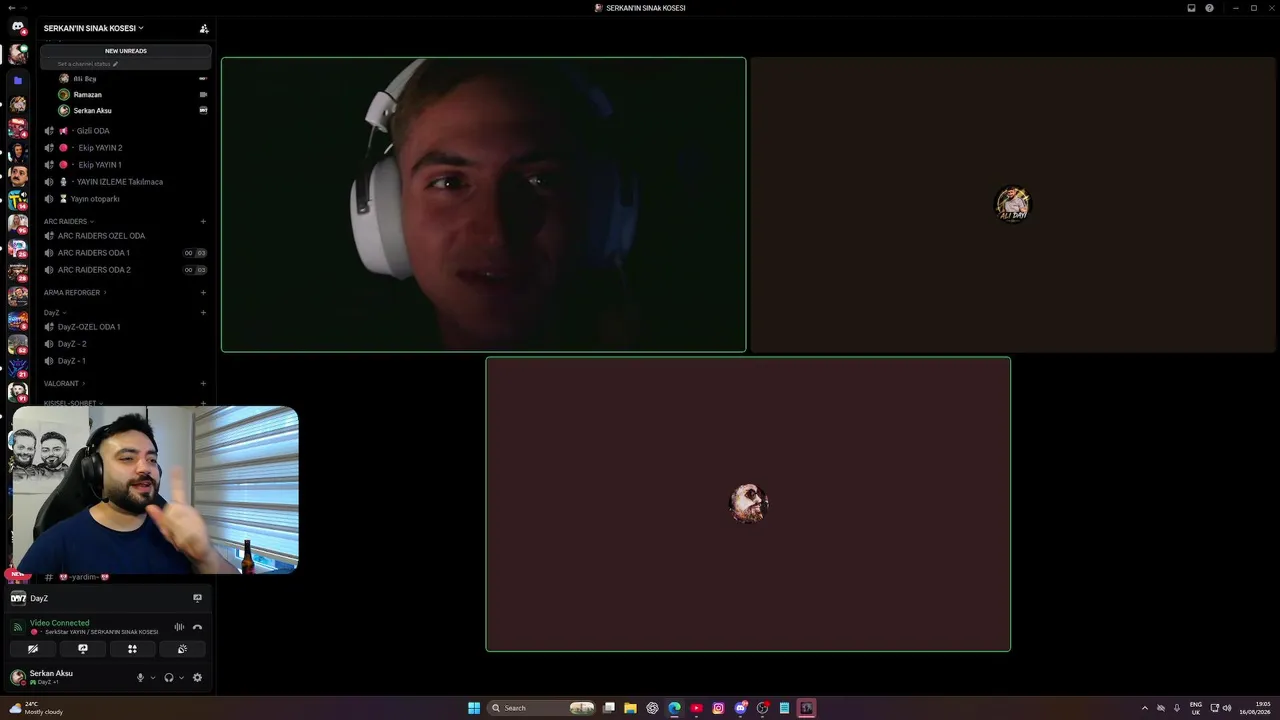The height and width of the screenshot is (720, 1280).
Task: Open YouTube app from taskbar
Action: coord(696,708)
